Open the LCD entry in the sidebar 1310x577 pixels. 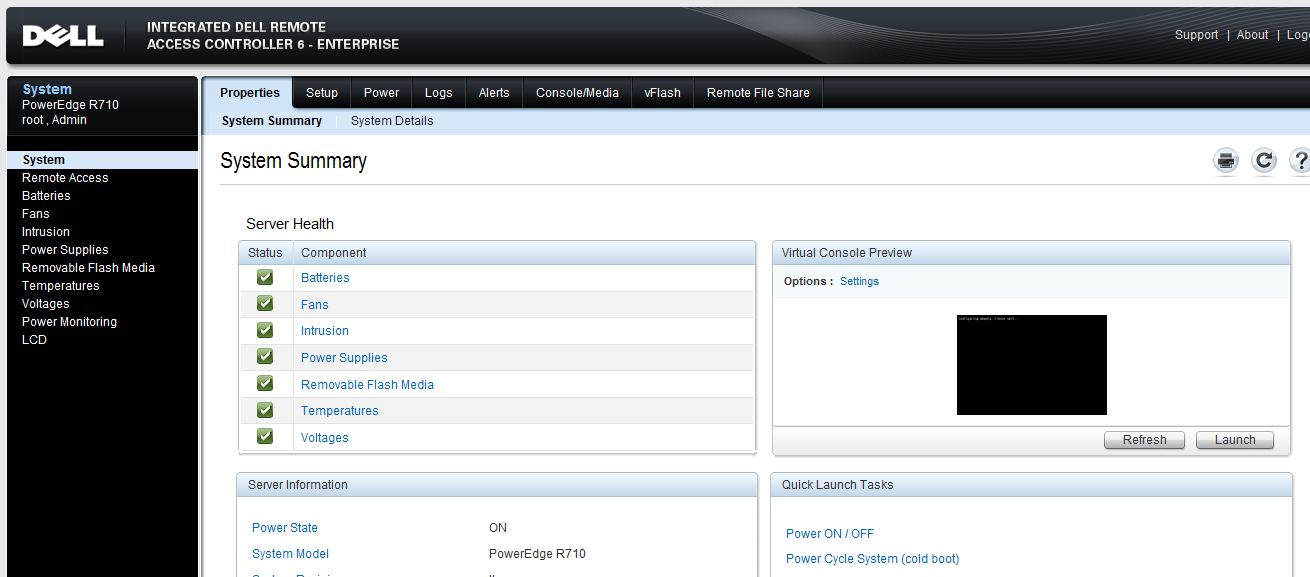(x=34, y=339)
